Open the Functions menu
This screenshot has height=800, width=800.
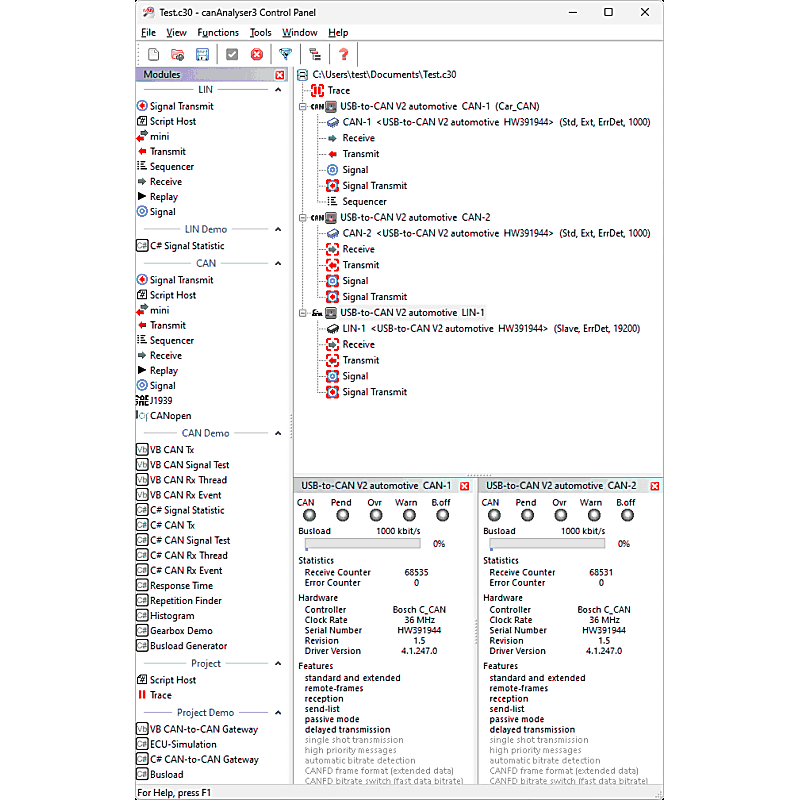pos(218,32)
